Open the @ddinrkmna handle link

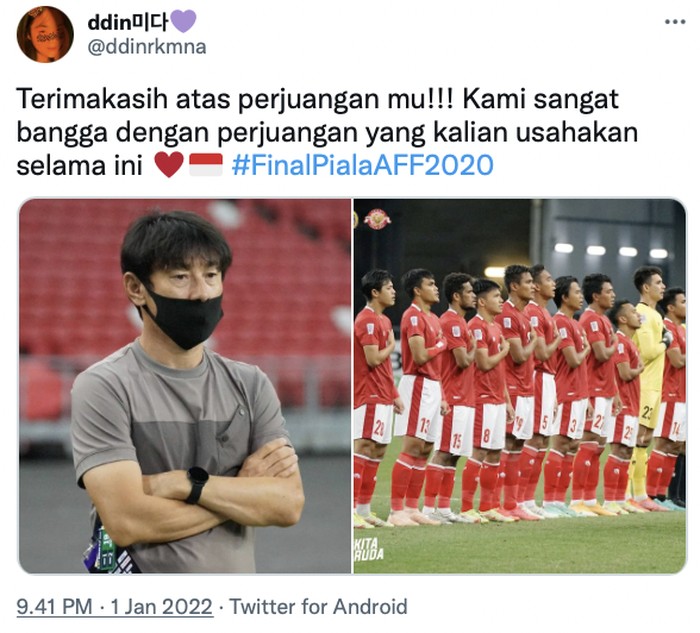147,47
